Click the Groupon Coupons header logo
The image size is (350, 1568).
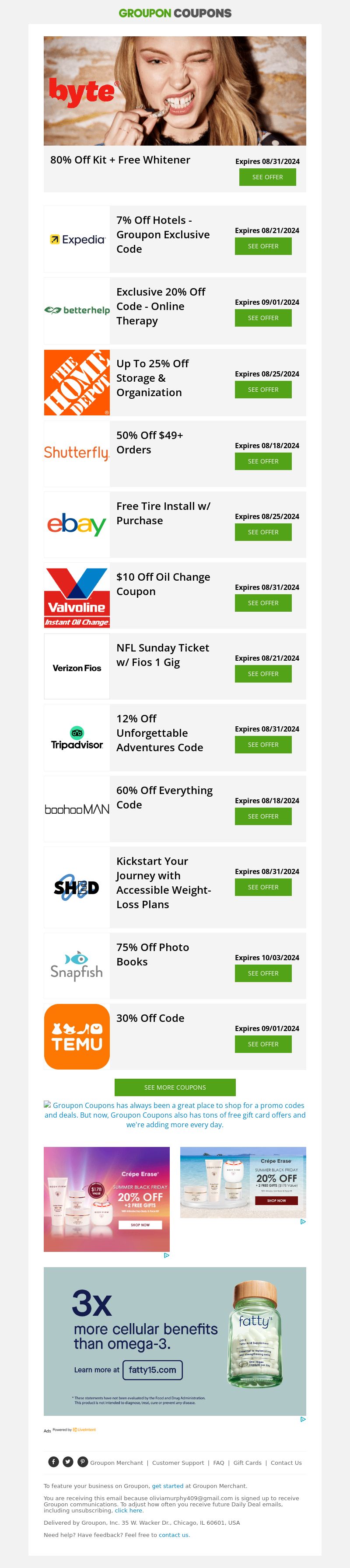click(x=175, y=13)
